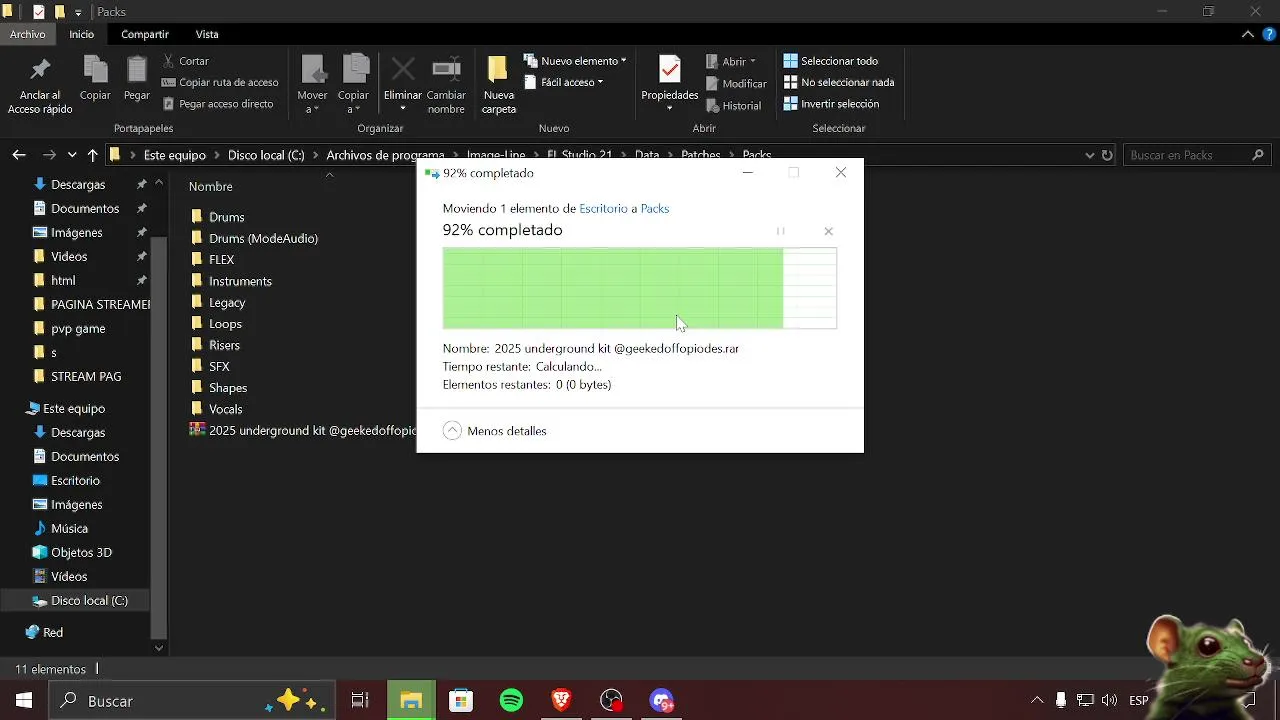Click the Historial command
1280x720 pixels.
[x=733, y=105]
